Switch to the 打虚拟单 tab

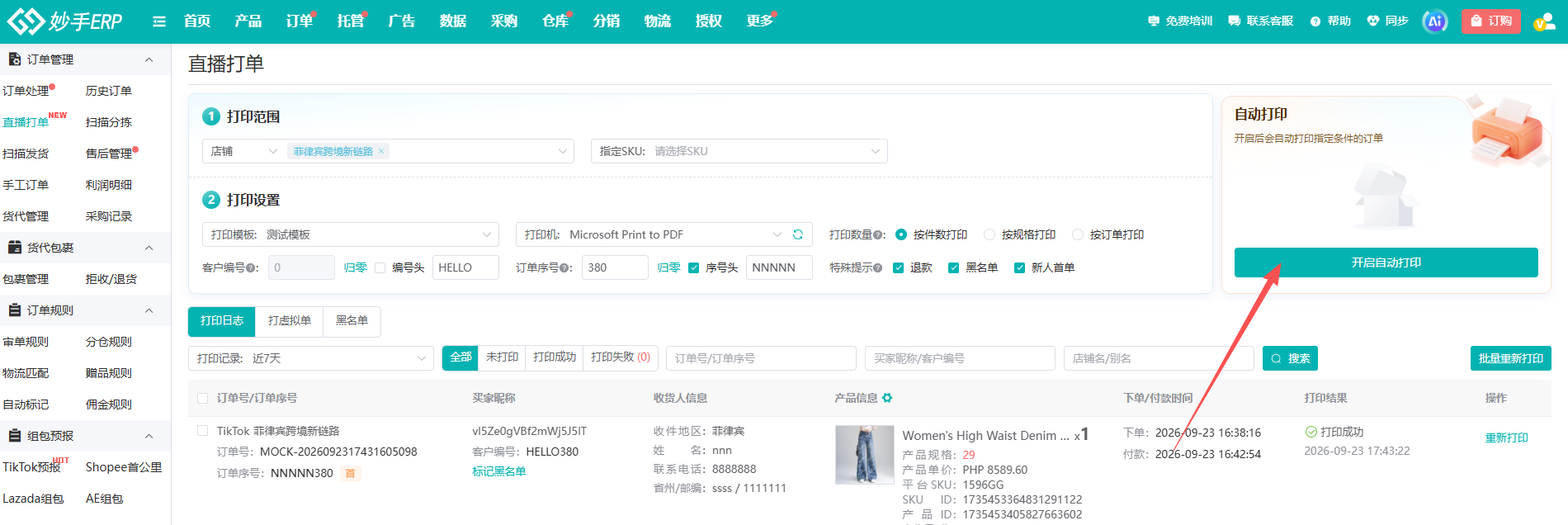point(290,321)
